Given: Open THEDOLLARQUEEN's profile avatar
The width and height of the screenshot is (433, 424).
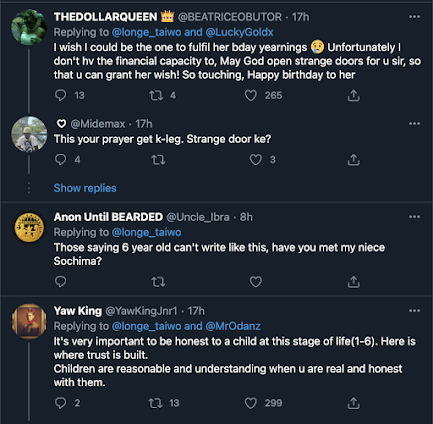Looking at the screenshot, I should [x=29, y=27].
